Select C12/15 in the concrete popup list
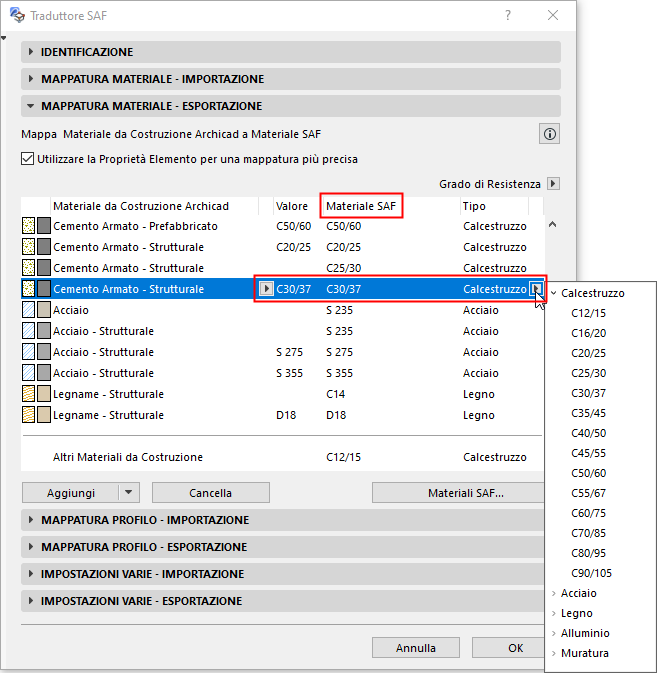This screenshot has width=657, height=673. coord(588,313)
